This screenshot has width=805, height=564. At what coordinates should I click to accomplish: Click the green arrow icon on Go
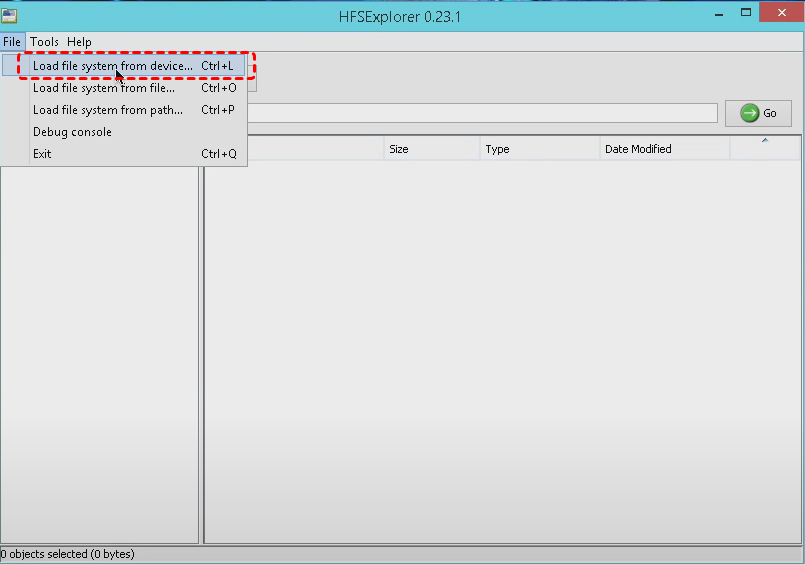(x=750, y=113)
